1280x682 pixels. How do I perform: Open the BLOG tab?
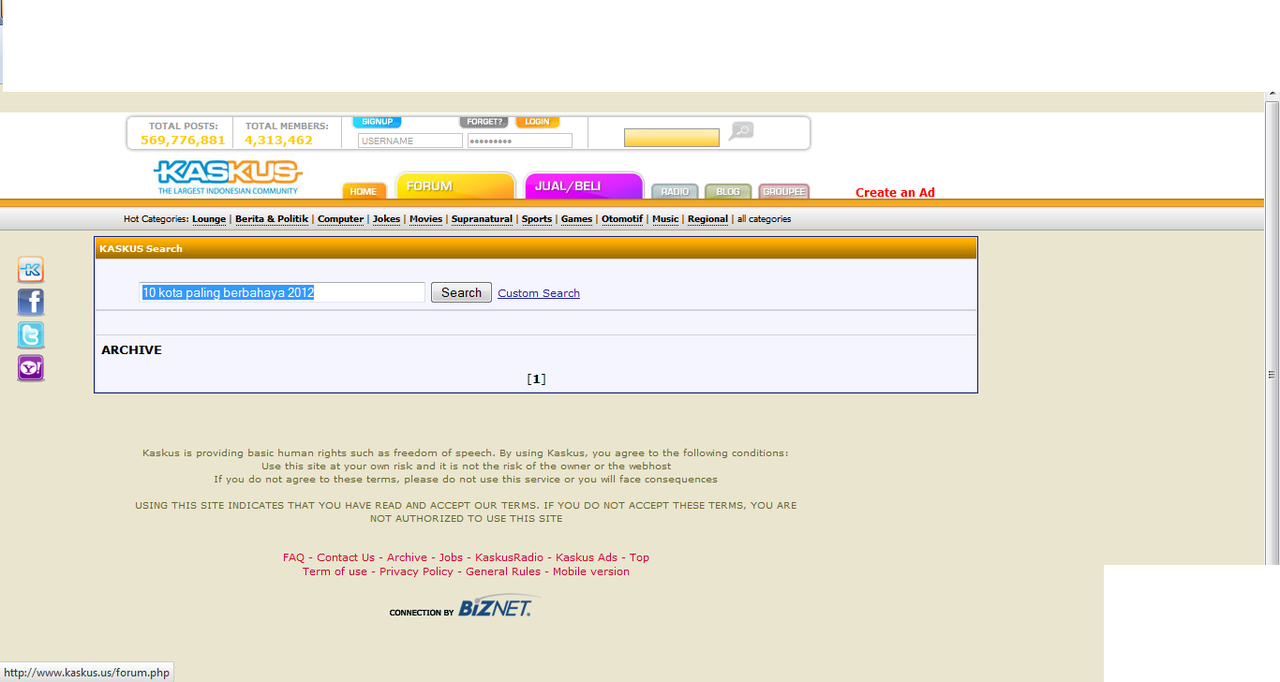[x=728, y=192]
